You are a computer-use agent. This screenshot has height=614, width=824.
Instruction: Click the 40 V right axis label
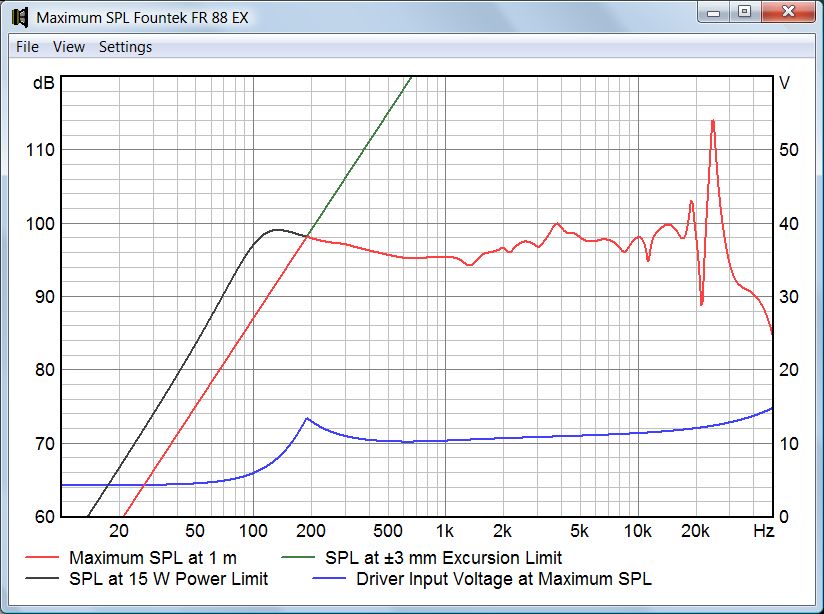coord(789,223)
